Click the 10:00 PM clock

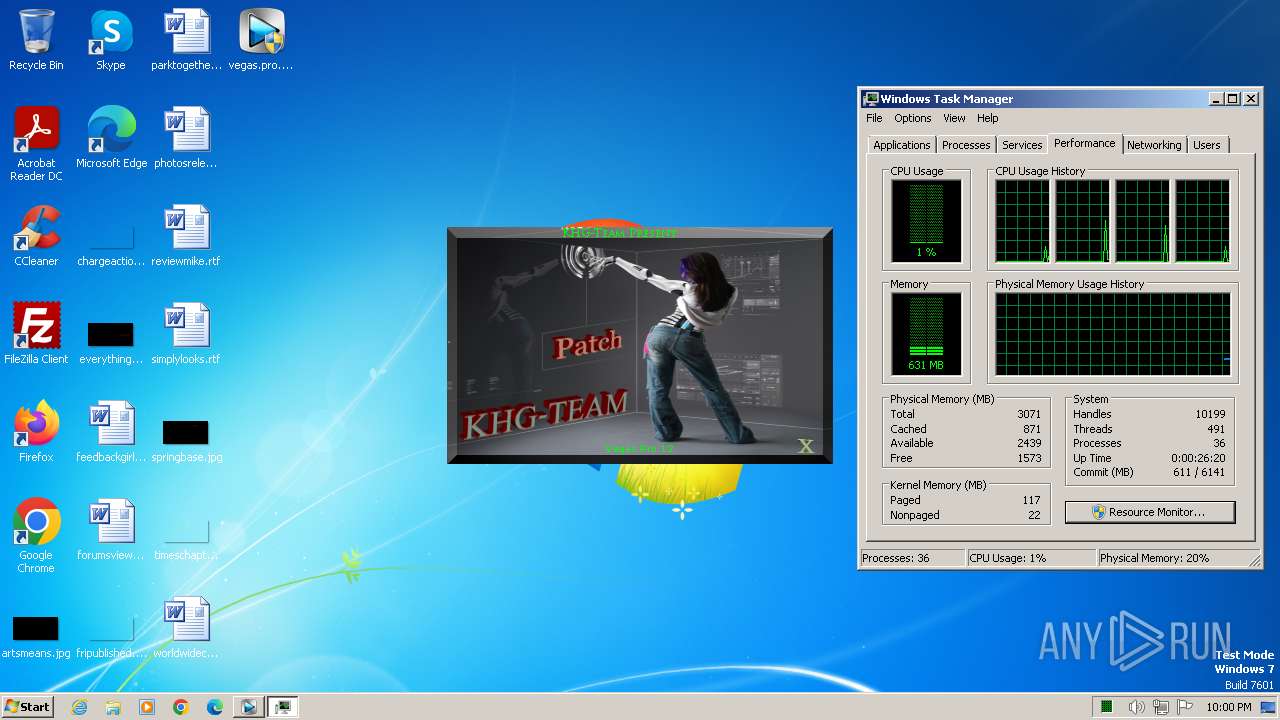pos(1228,707)
